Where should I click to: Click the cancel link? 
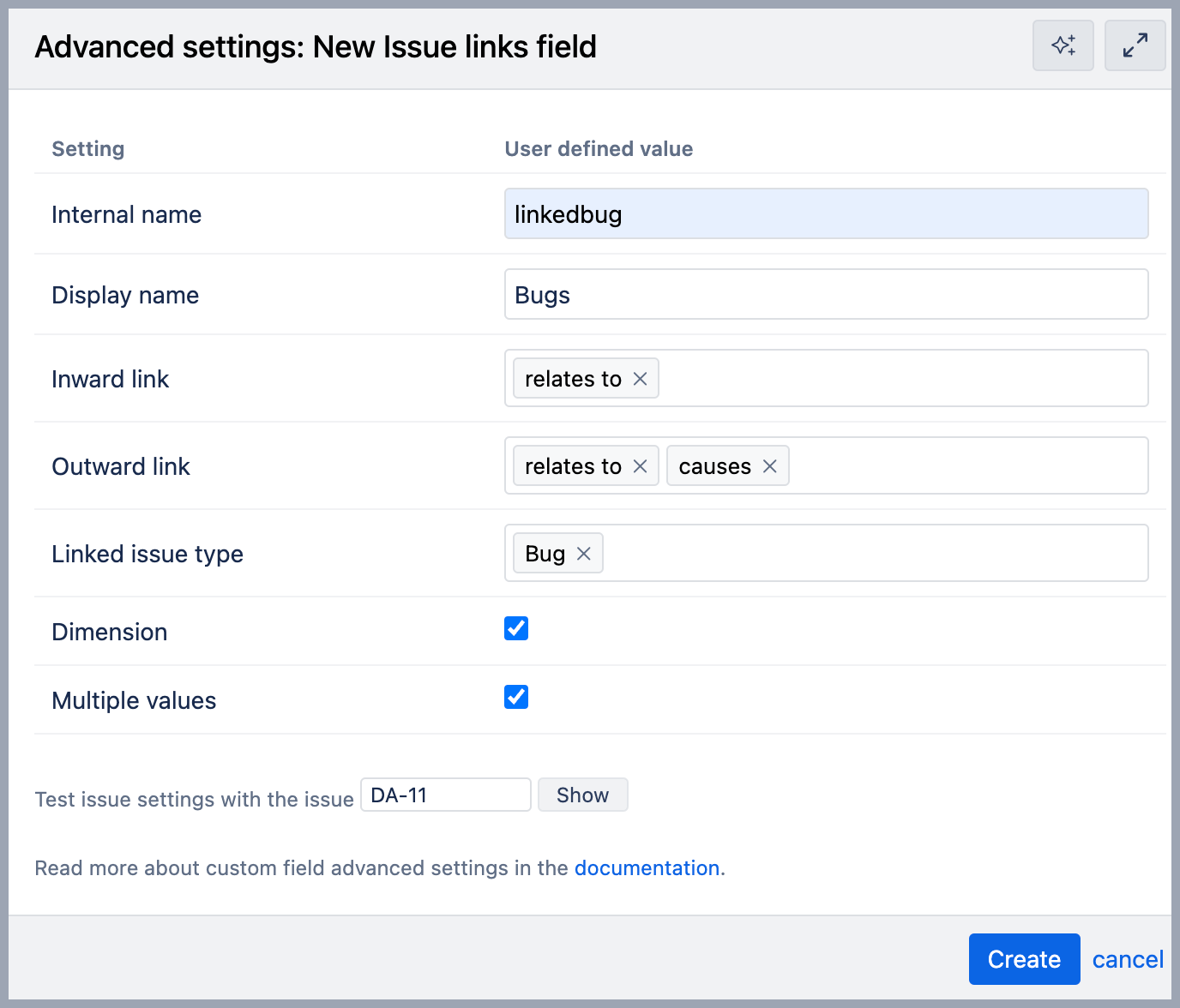1127,959
